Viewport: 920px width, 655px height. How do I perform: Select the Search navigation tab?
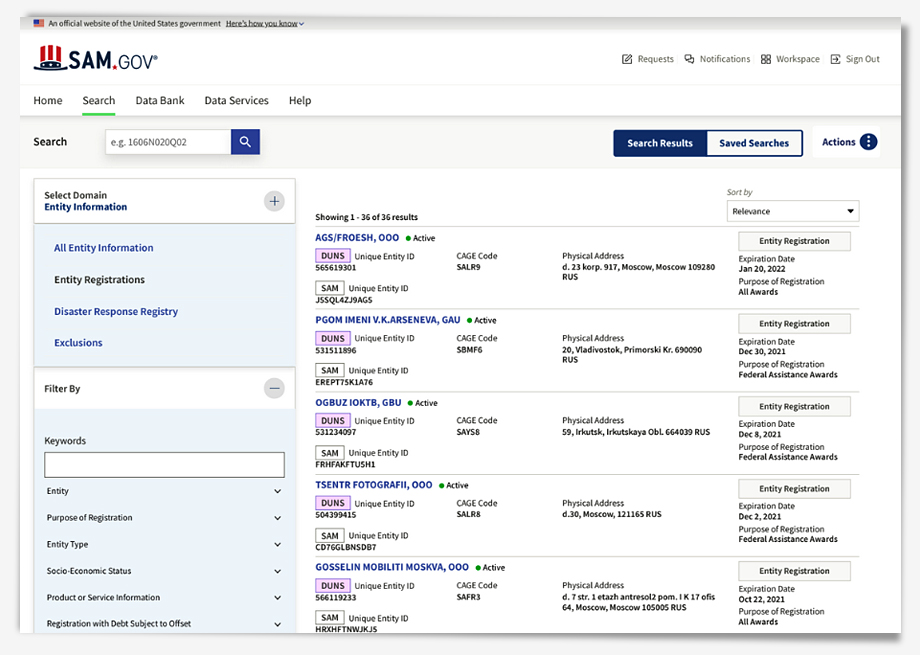tap(99, 100)
